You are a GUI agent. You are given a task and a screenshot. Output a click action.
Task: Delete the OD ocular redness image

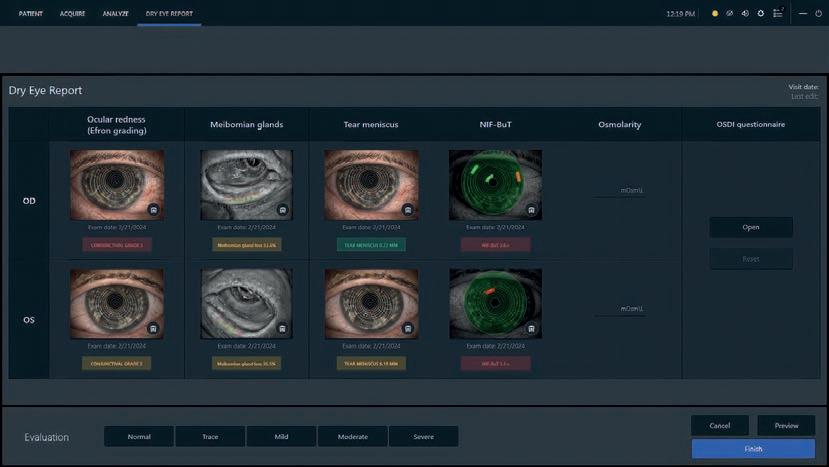pos(153,210)
